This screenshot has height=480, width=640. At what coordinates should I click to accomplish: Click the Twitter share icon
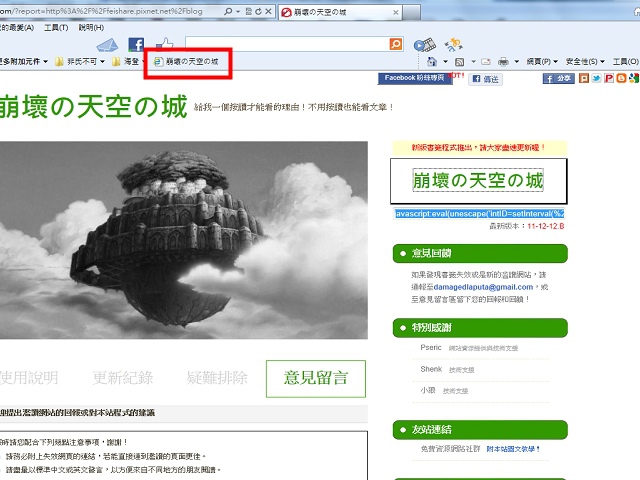[x=596, y=78]
